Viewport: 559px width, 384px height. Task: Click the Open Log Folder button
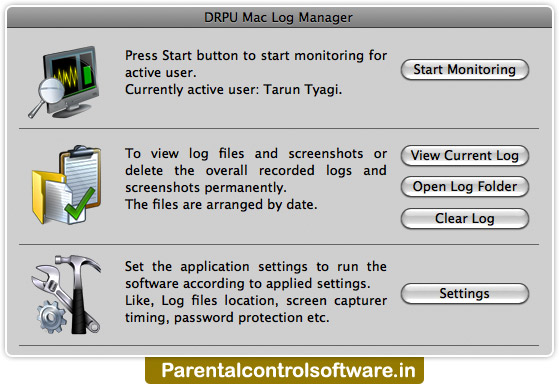click(x=465, y=186)
